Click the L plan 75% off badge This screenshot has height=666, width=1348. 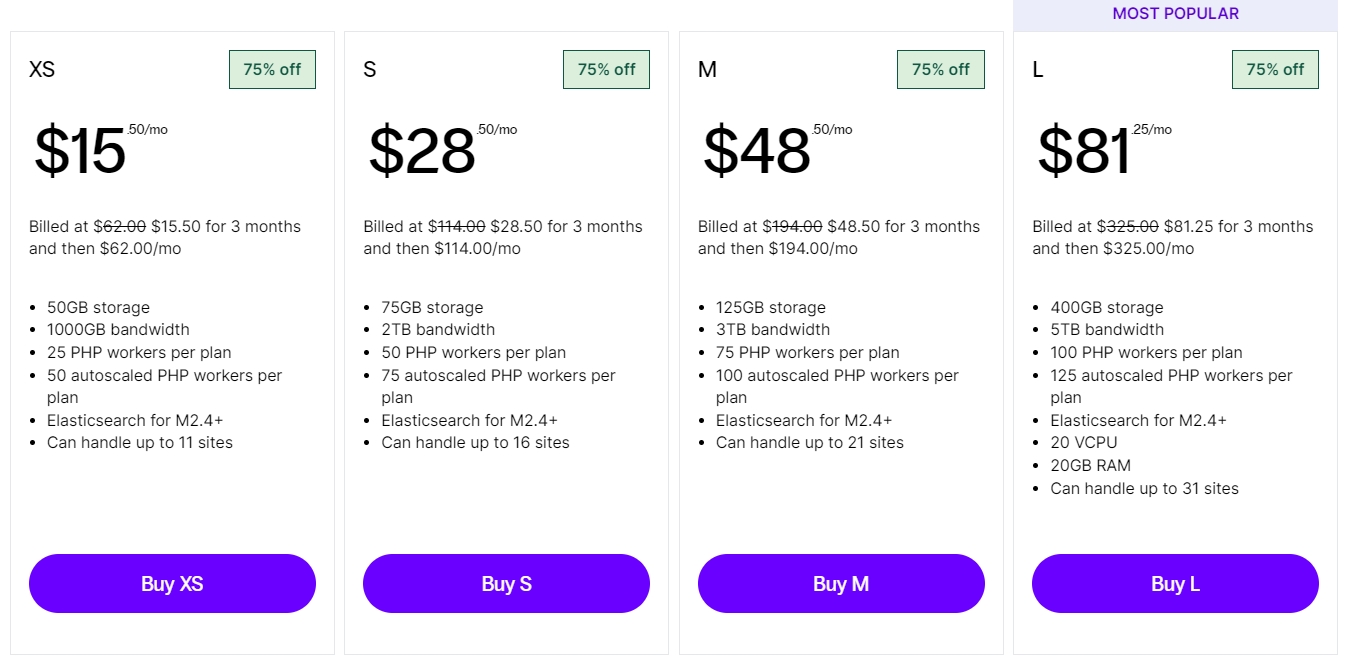coord(1275,69)
